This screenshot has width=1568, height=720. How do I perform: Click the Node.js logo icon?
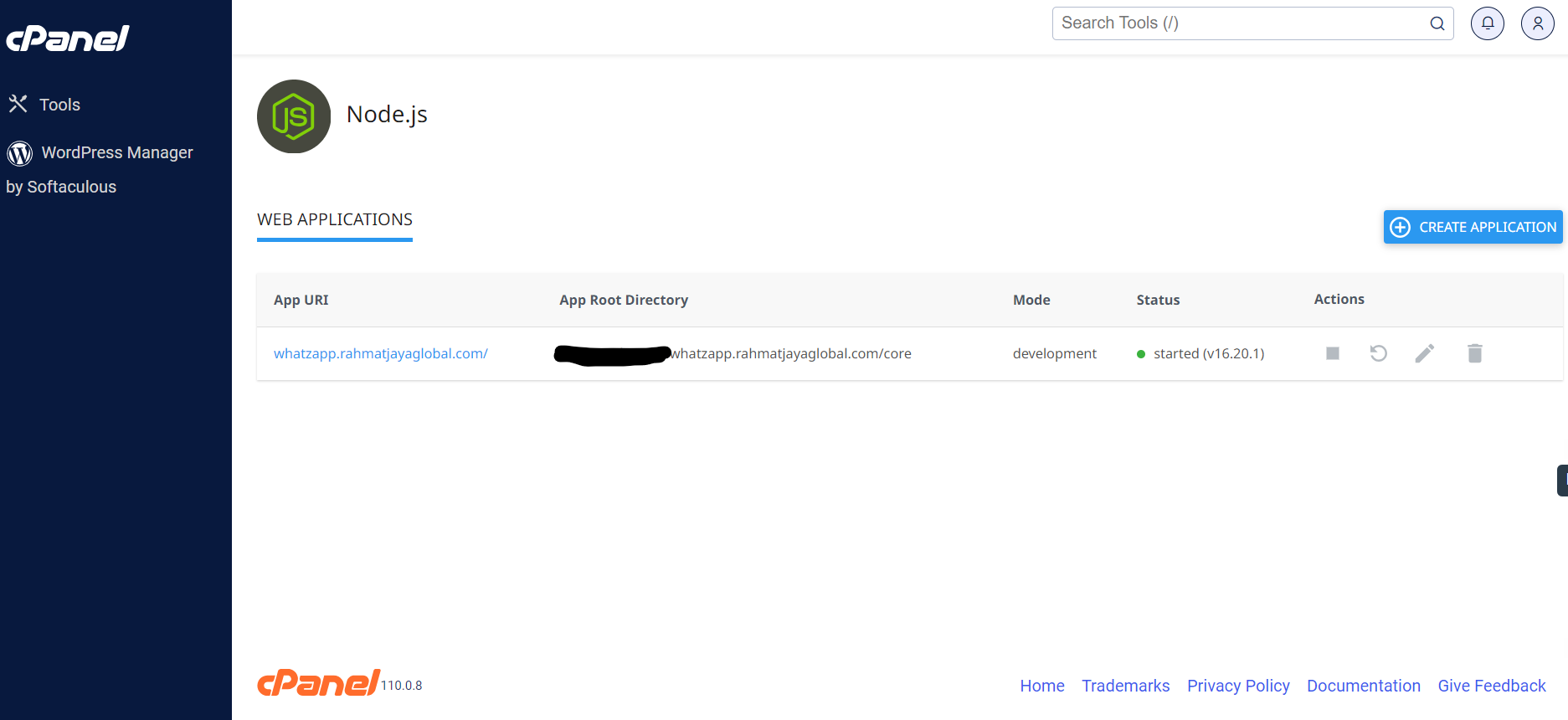294,116
